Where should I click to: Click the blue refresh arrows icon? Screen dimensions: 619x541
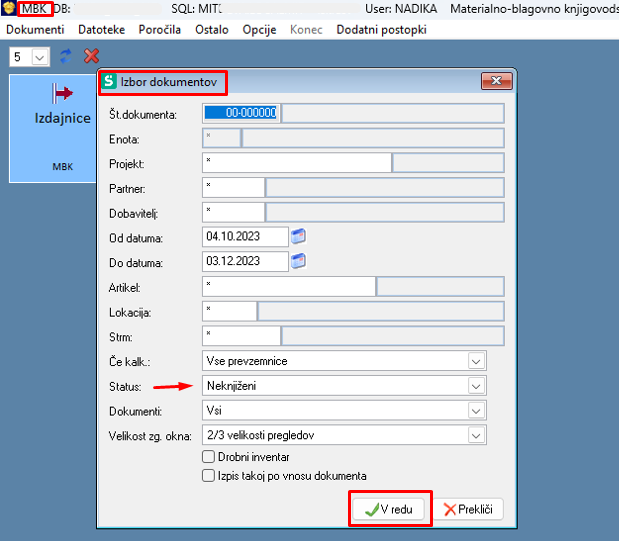click(66, 56)
